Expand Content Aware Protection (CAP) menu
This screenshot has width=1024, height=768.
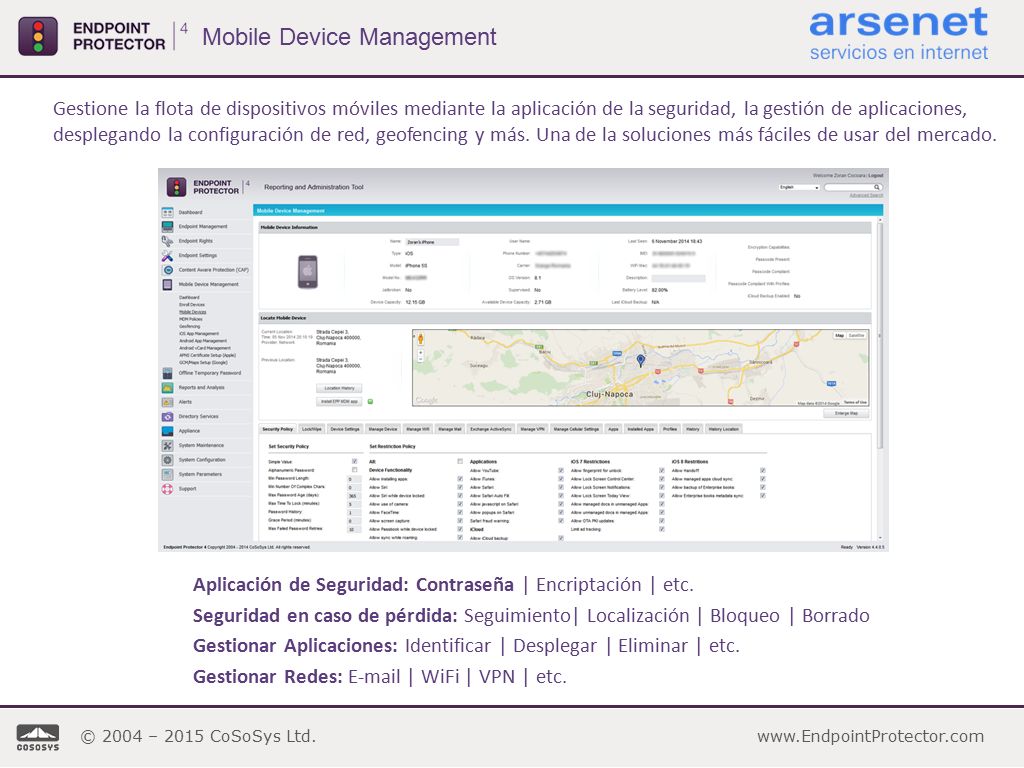214,270
